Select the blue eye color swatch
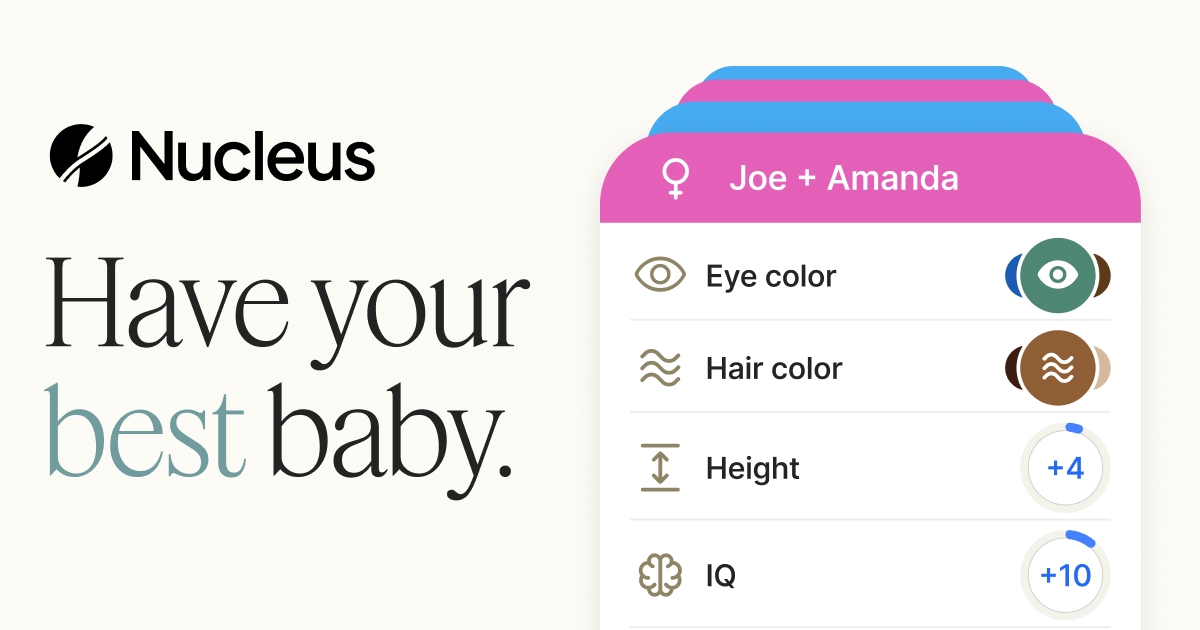Screen dimensions: 1200x630 coord(1012,275)
